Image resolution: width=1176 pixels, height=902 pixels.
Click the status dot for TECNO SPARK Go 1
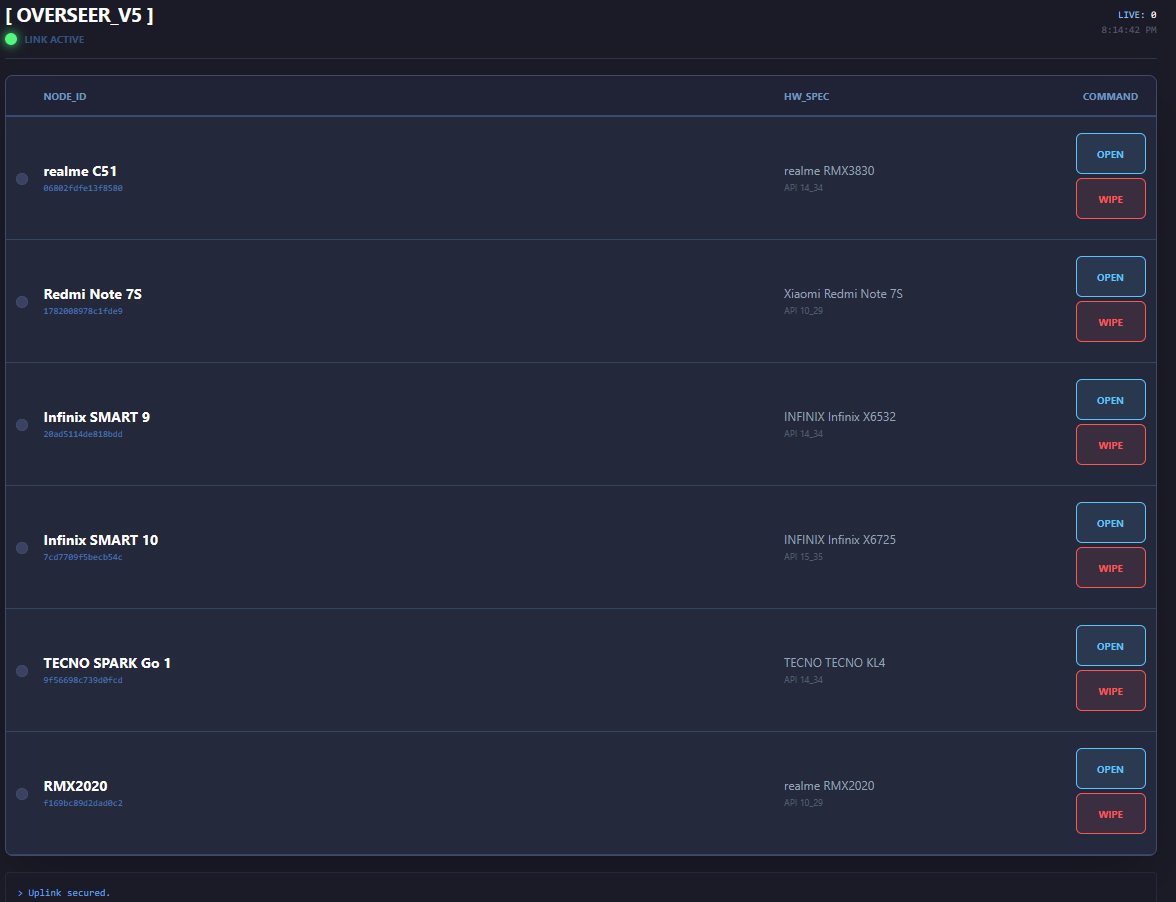click(22, 671)
